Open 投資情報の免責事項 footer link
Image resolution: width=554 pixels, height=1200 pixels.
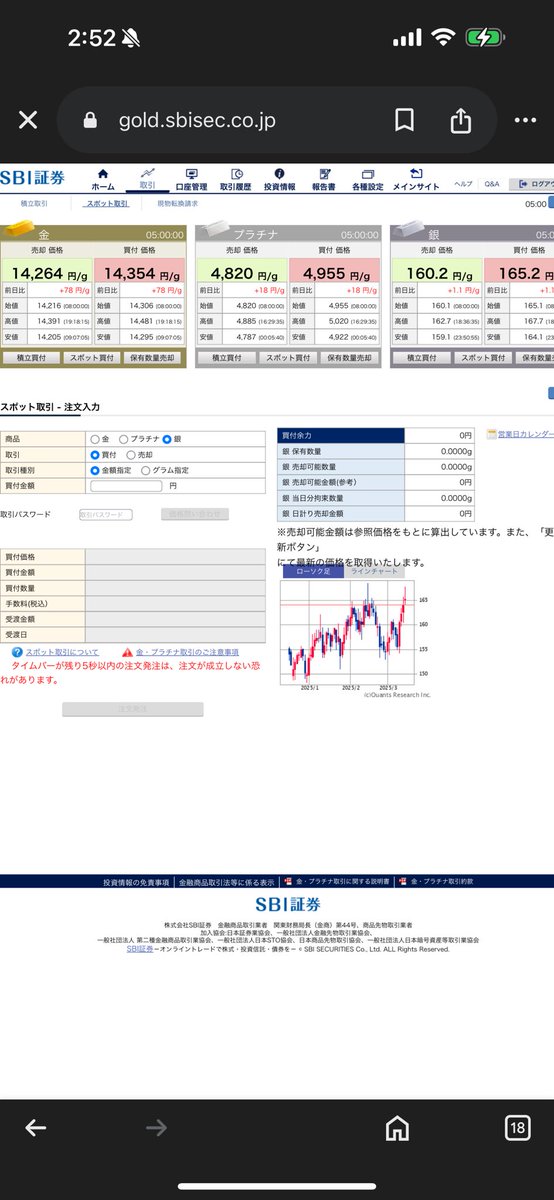click(136, 883)
